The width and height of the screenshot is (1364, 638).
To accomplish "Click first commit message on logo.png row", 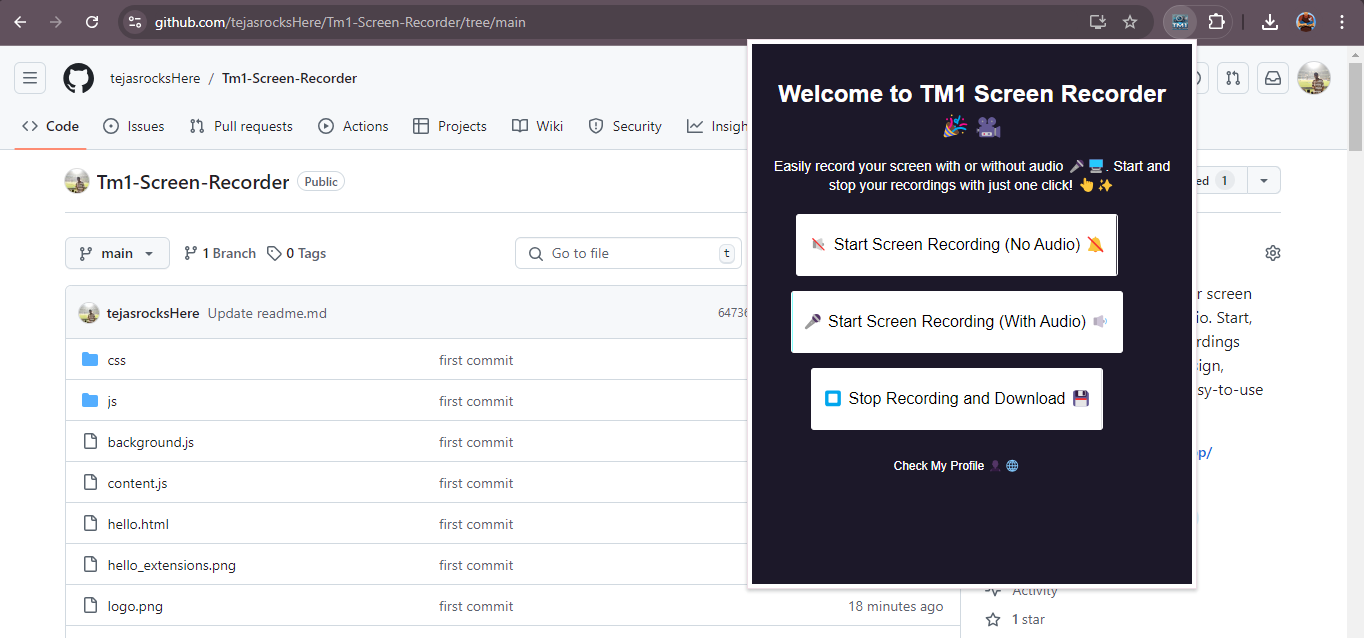I will click(x=476, y=606).
